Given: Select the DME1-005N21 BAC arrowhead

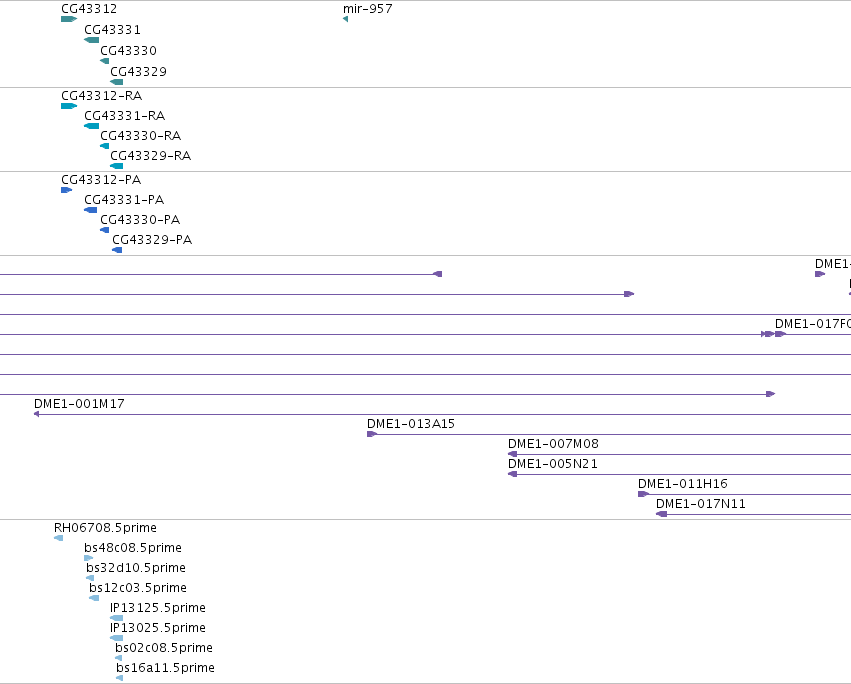Looking at the screenshot, I should pos(512,474).
